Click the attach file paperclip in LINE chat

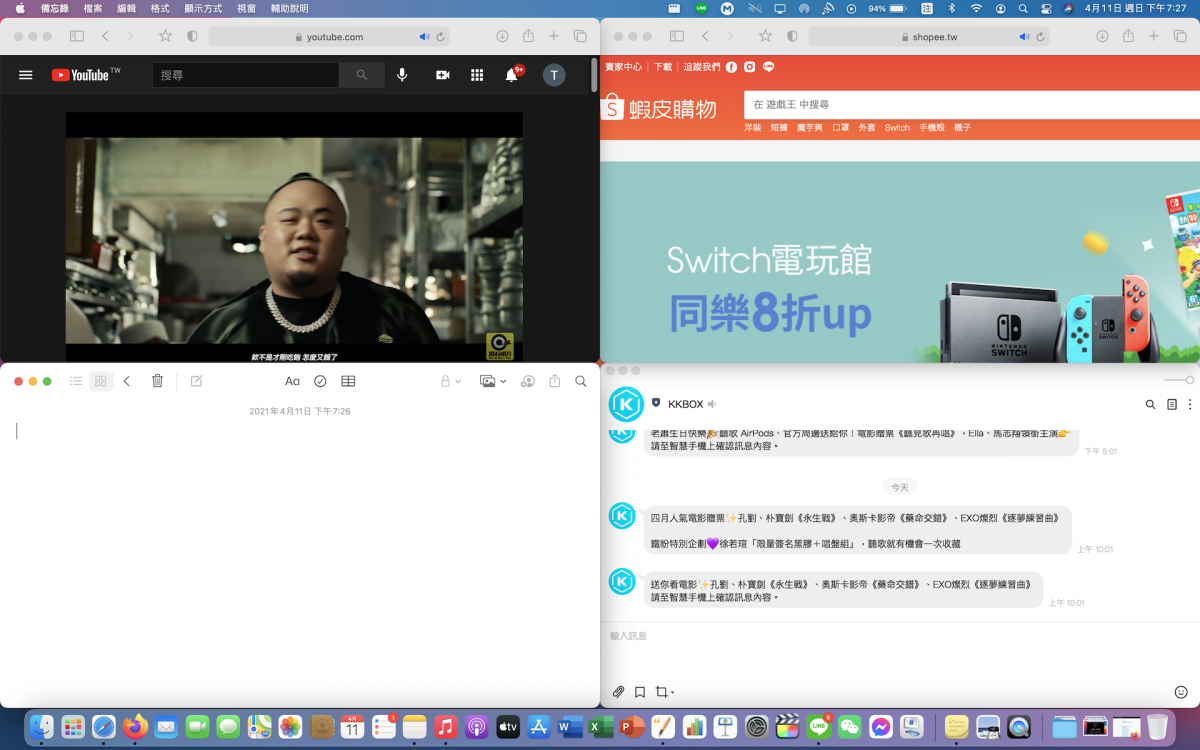618,692
